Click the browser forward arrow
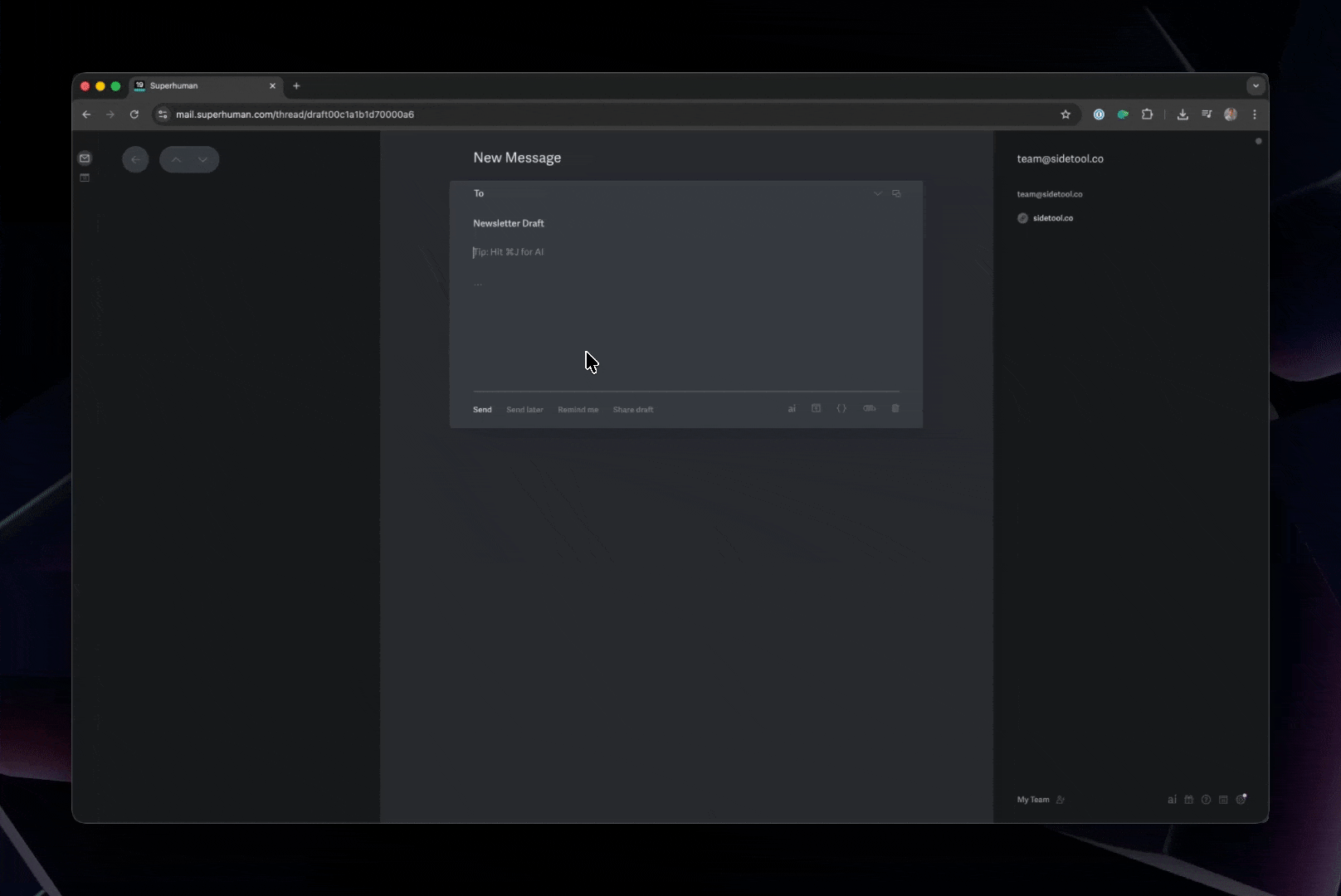 110,114
